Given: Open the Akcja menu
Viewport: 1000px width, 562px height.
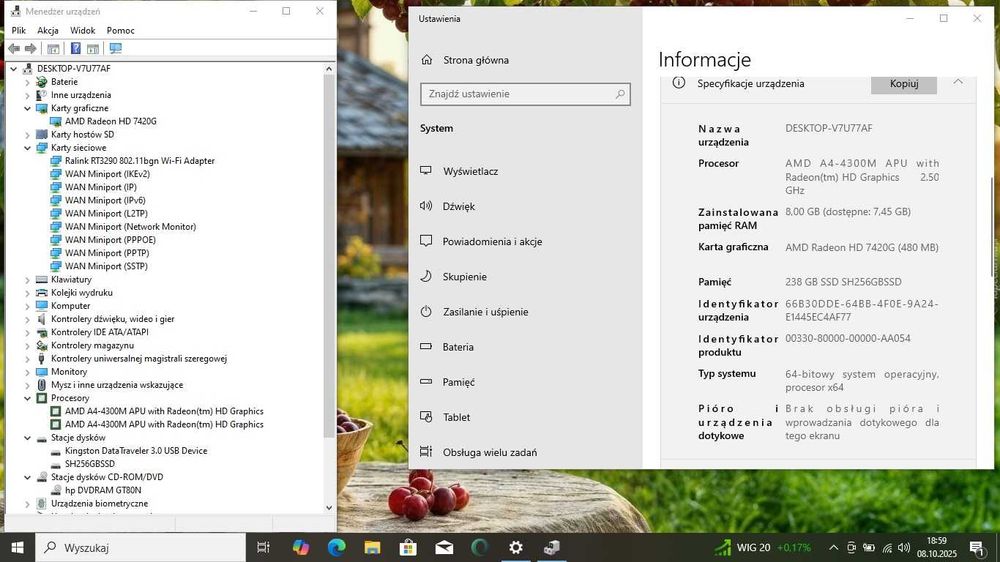Looking at the screenshot, I should tap(48, 30).
